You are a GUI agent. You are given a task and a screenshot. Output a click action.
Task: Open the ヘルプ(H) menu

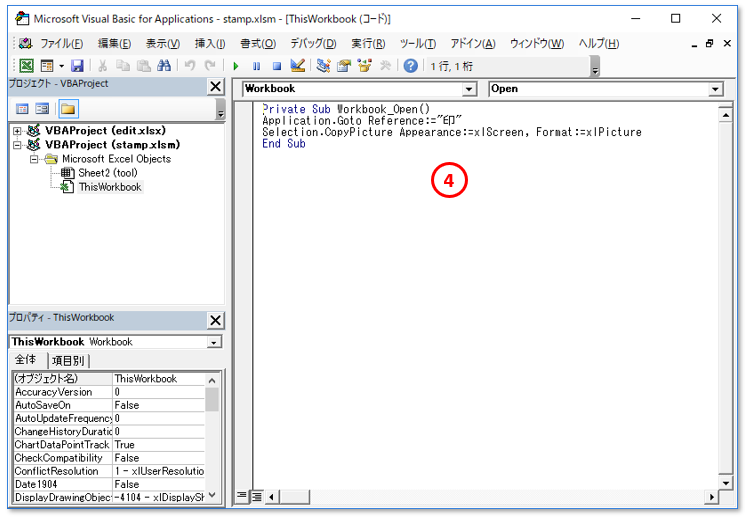(599, 44)
